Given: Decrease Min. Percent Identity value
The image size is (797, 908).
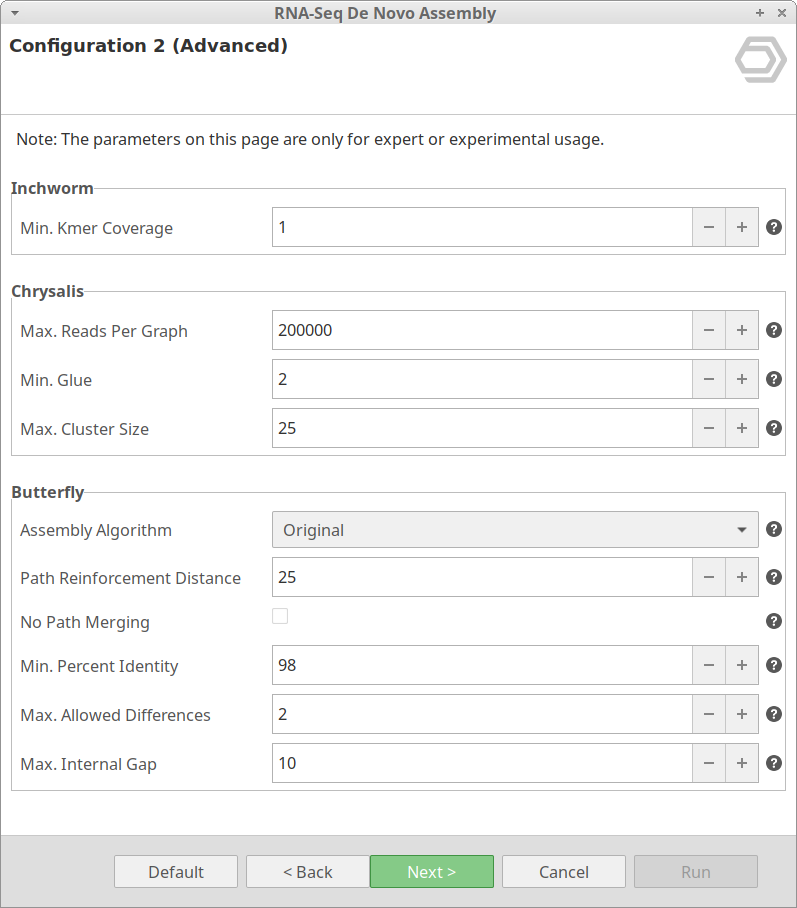Looking at the screenshot, I should (708, 665).
